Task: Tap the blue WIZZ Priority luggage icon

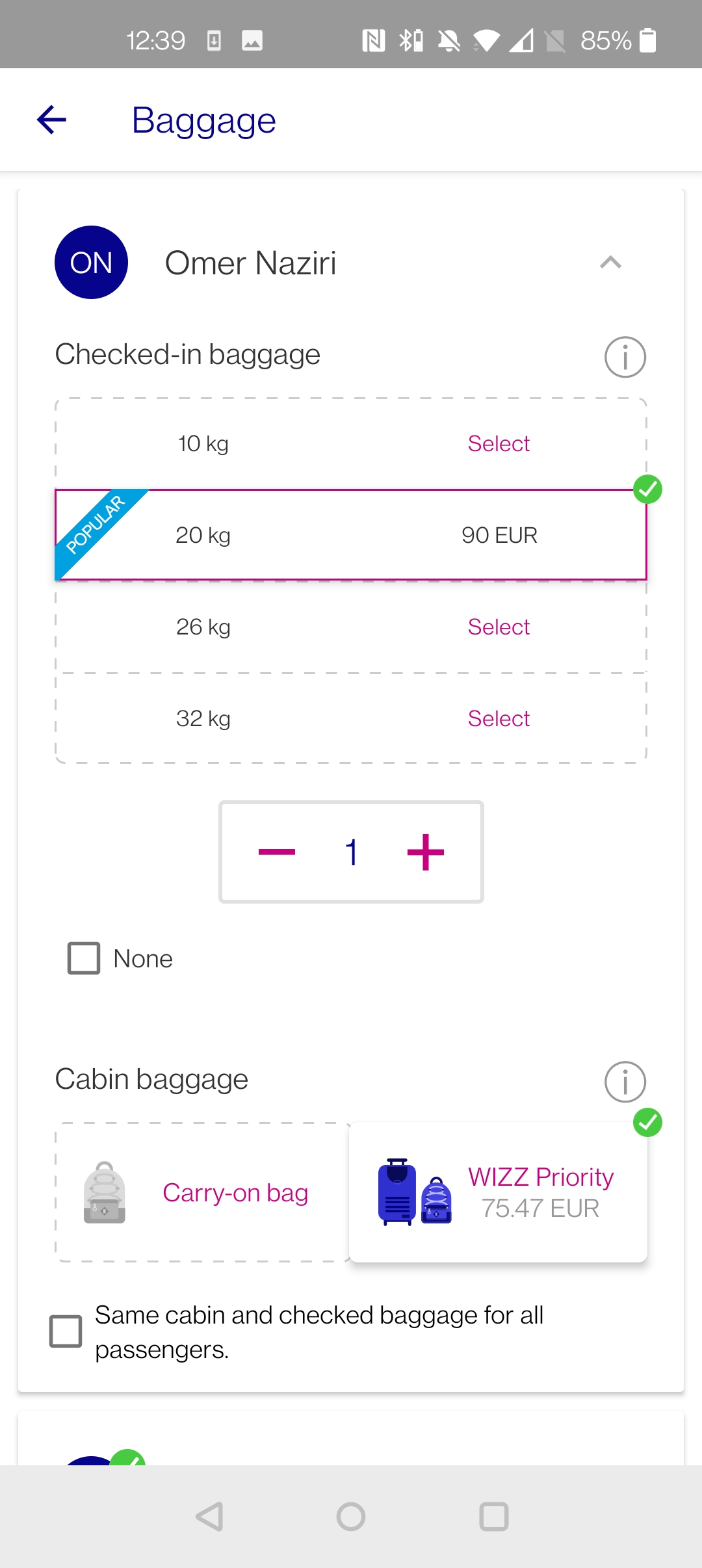Action: click(x=415, y=1192)
